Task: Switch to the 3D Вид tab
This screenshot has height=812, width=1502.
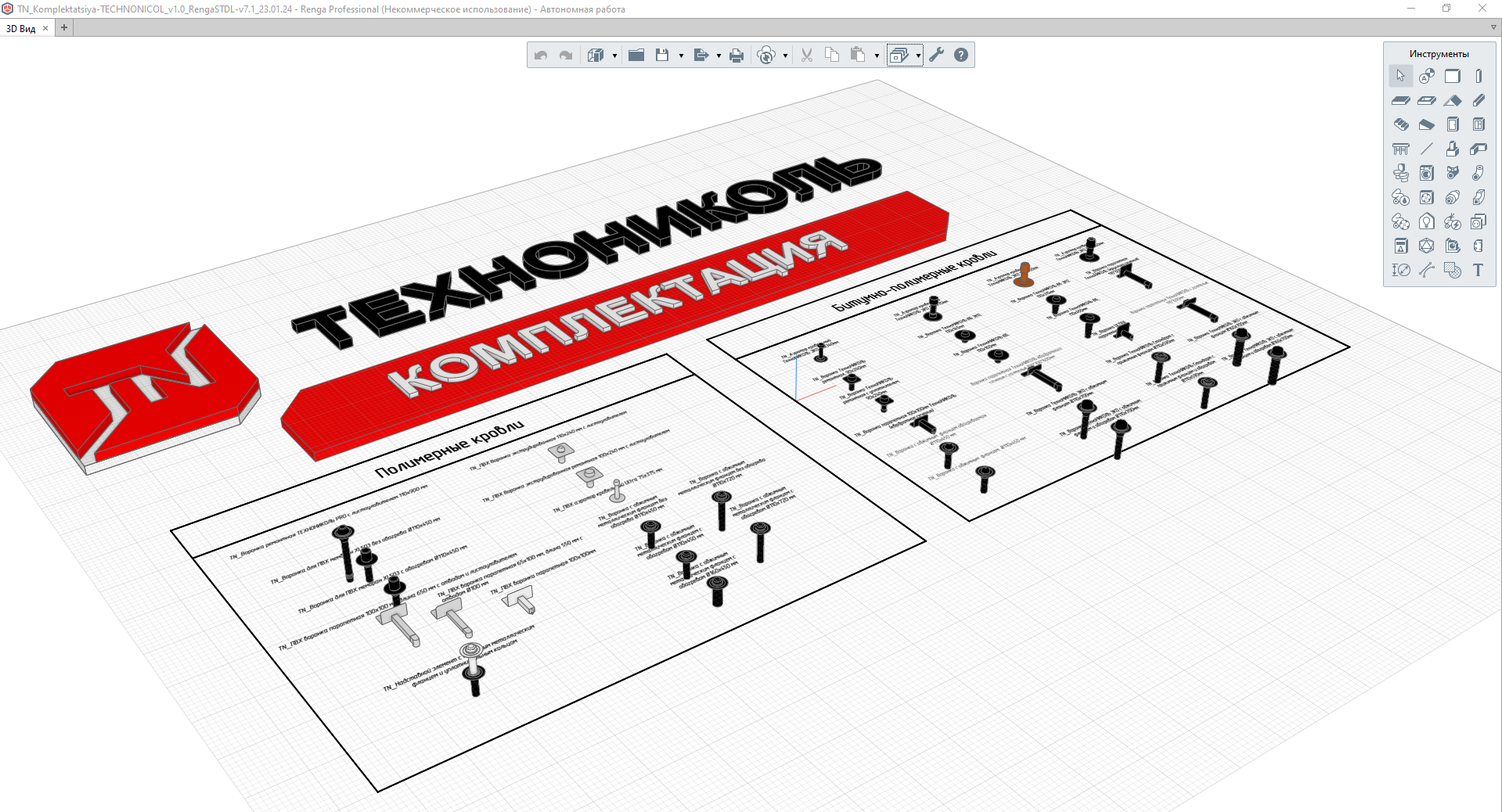Action: 21,28
